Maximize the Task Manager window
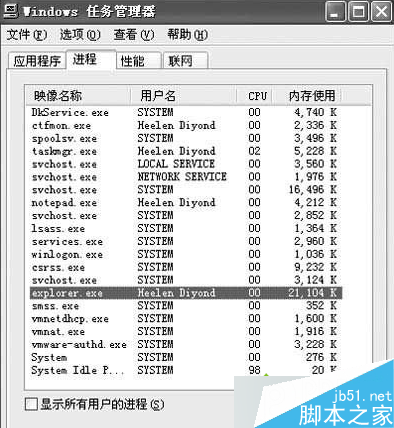The height and width of the screenshot is (428, 394). tap(358, 11)
